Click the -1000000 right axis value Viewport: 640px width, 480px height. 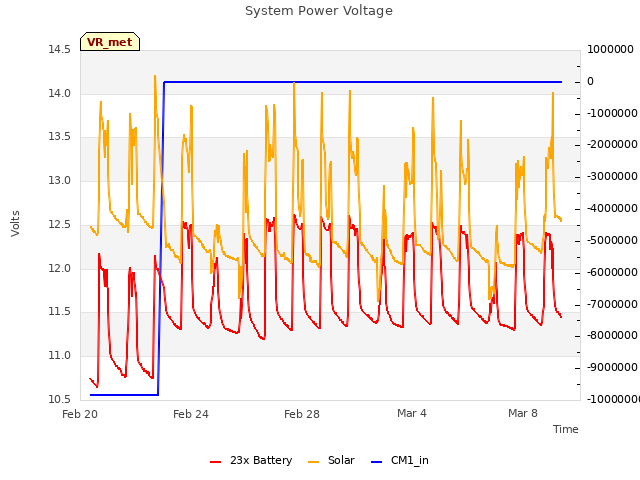tap(612, 113)
